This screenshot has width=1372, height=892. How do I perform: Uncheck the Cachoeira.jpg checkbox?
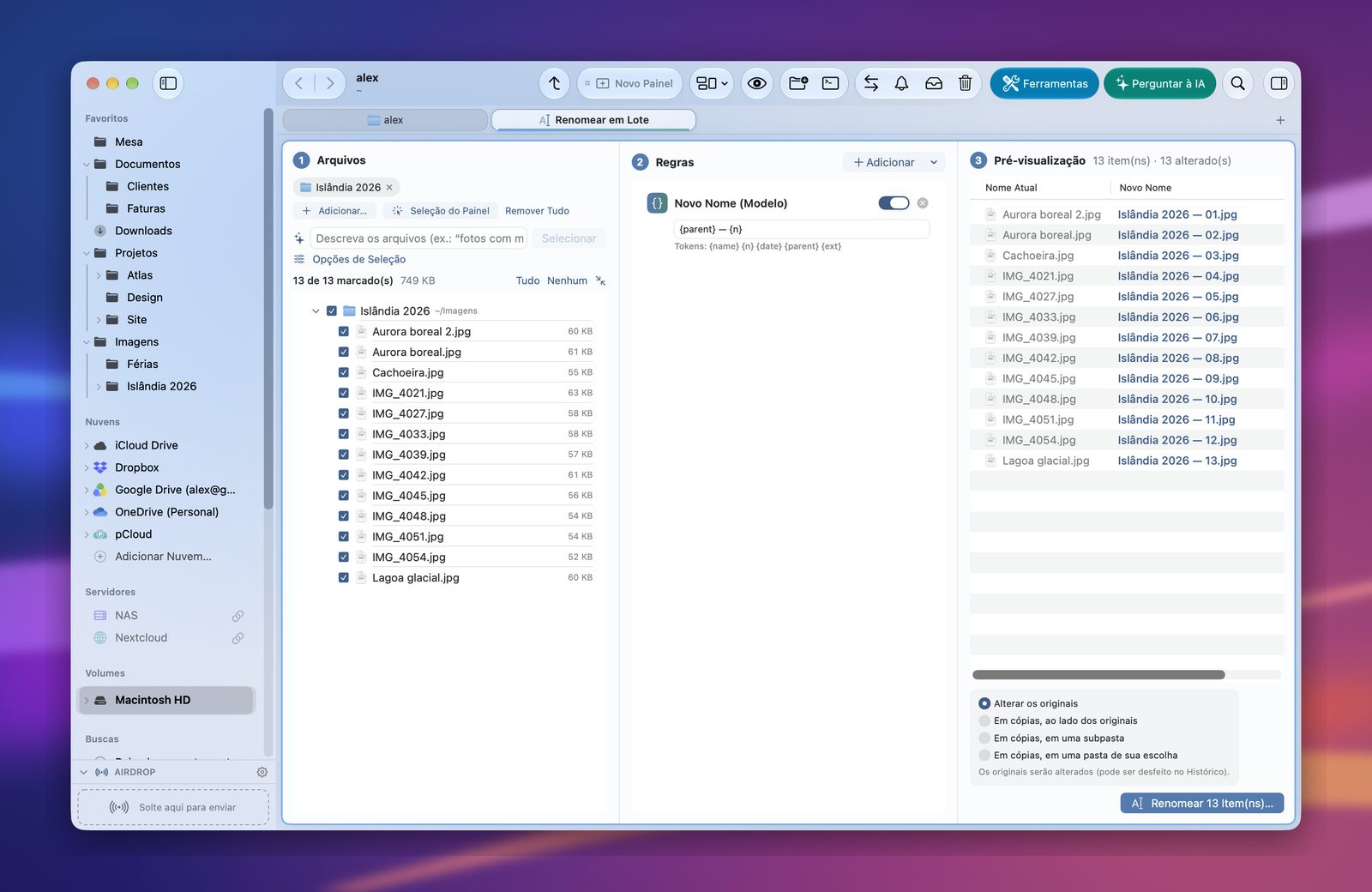coord(343,372)
